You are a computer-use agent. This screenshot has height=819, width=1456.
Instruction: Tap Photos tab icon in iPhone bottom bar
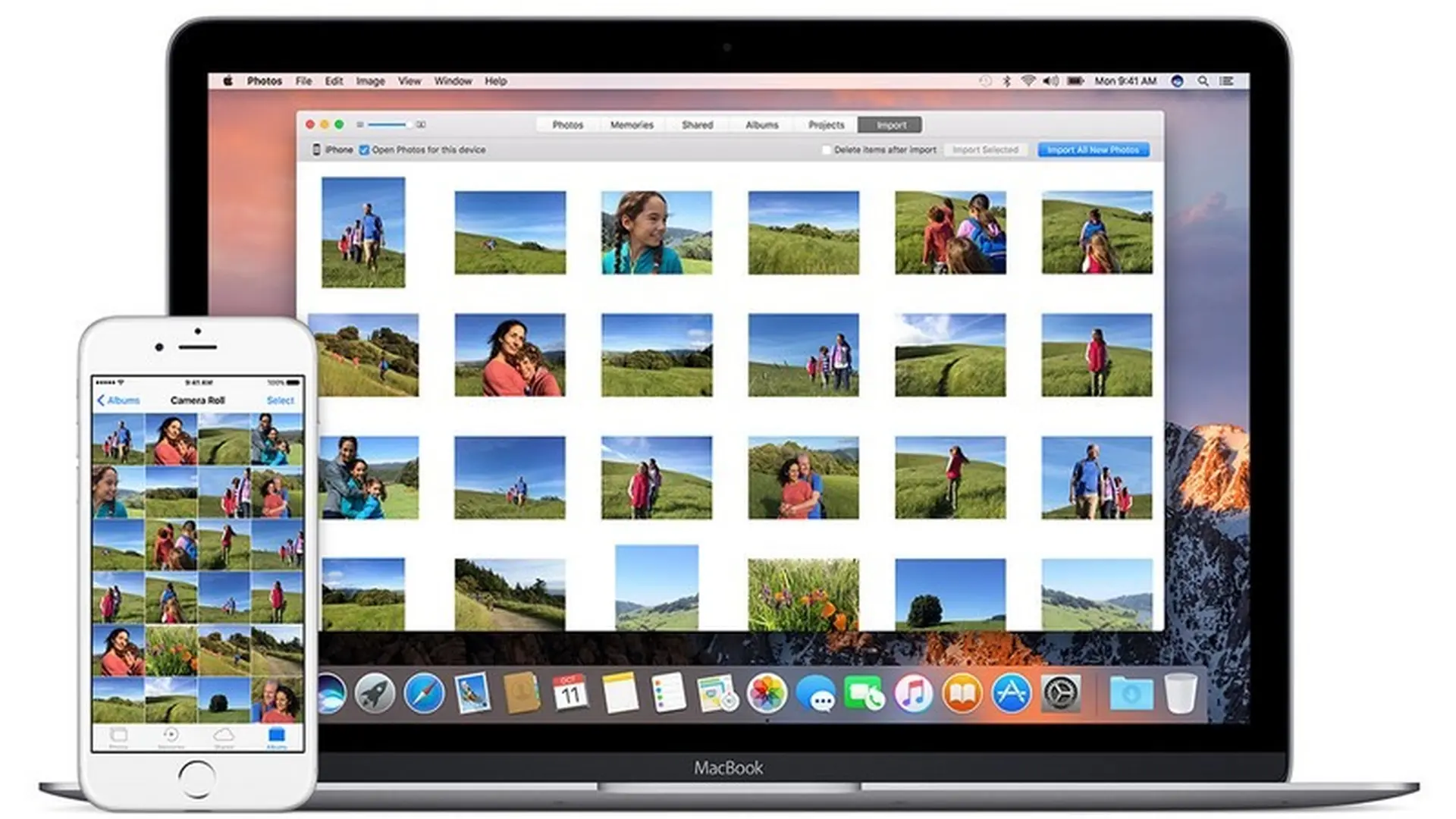[x=118, y=737]
